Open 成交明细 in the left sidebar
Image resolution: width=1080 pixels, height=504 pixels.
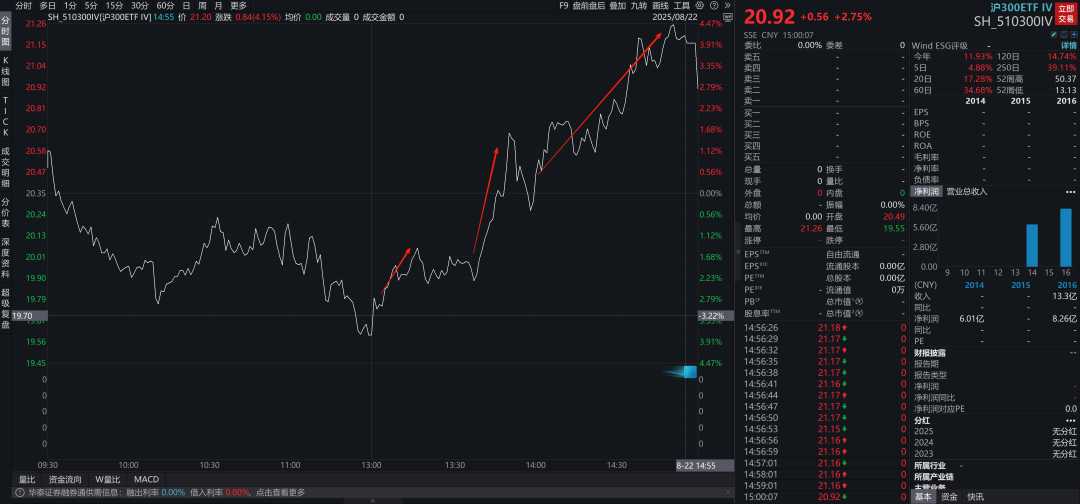[5, 166]
